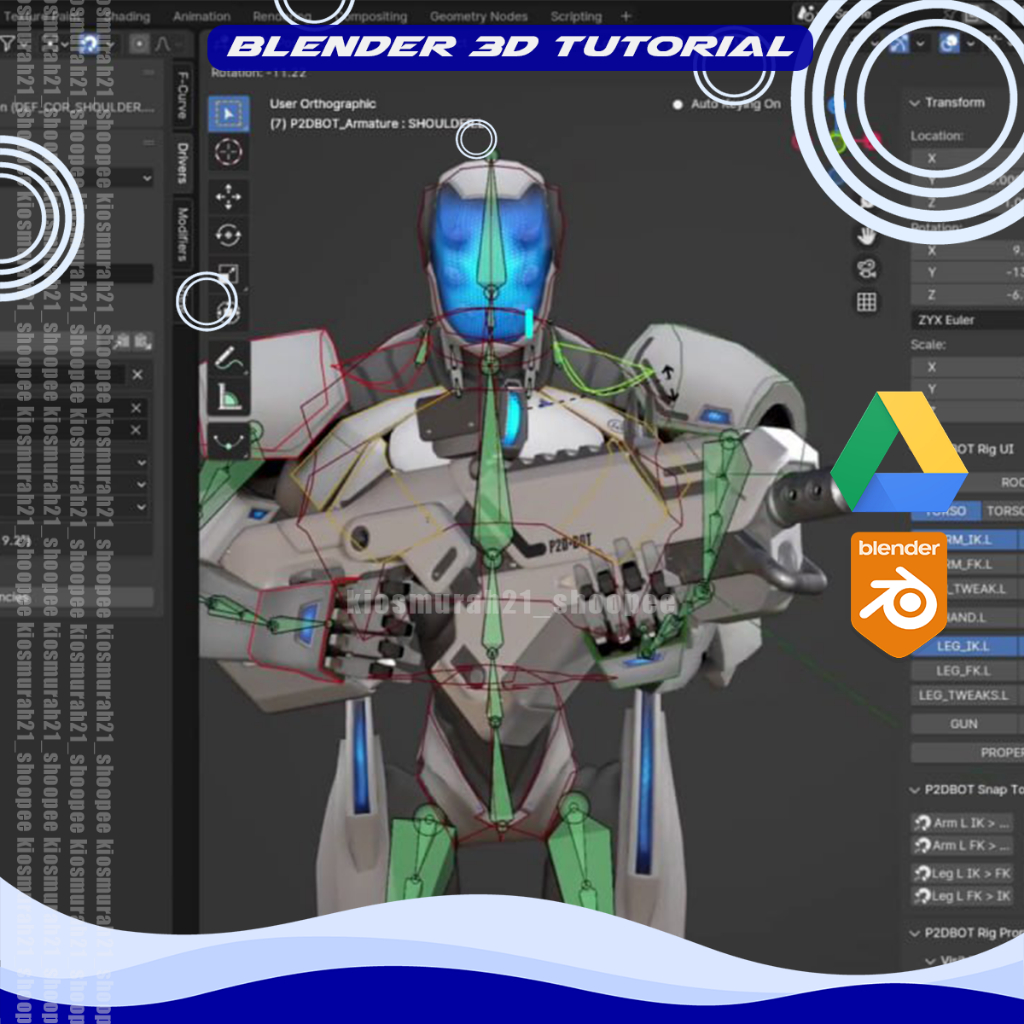The width and height of the screenshot is (1024, 1024).
Task: Toggle the LEG_FK.L rig layer
Action: click(x=965, y=671)
